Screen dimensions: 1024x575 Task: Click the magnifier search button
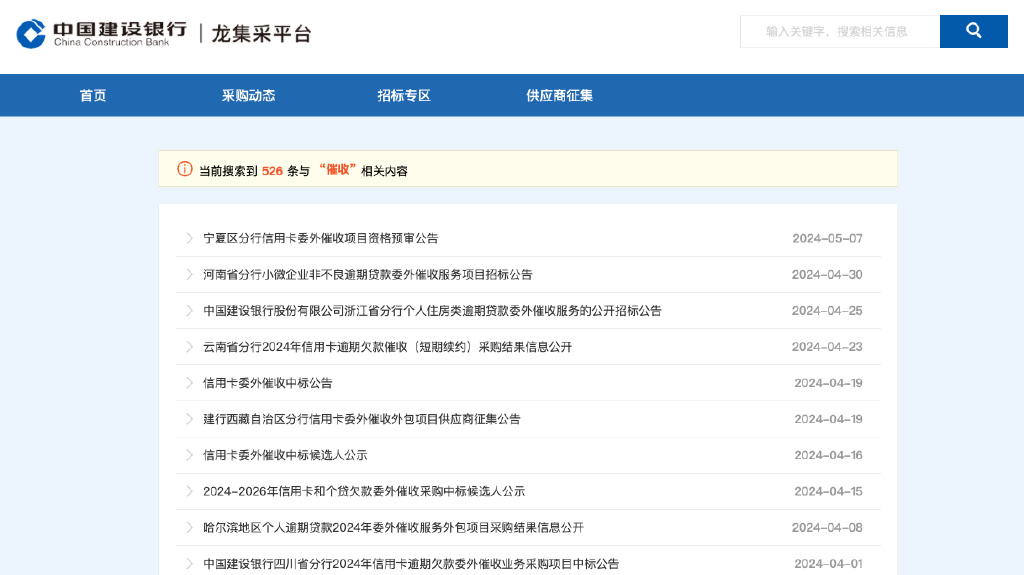point(973,31)
